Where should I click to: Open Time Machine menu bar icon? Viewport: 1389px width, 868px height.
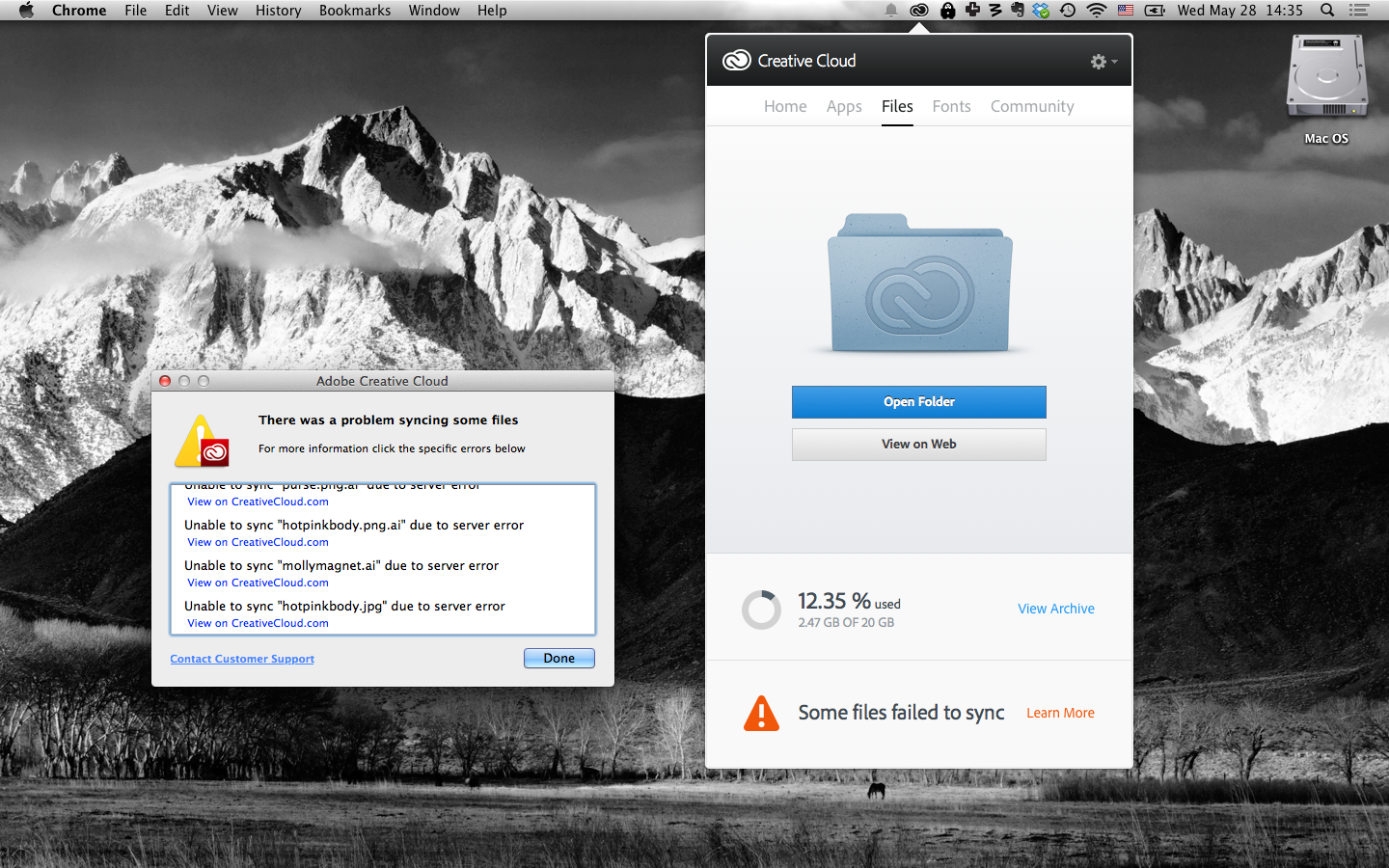click(x=1068, y=11)
